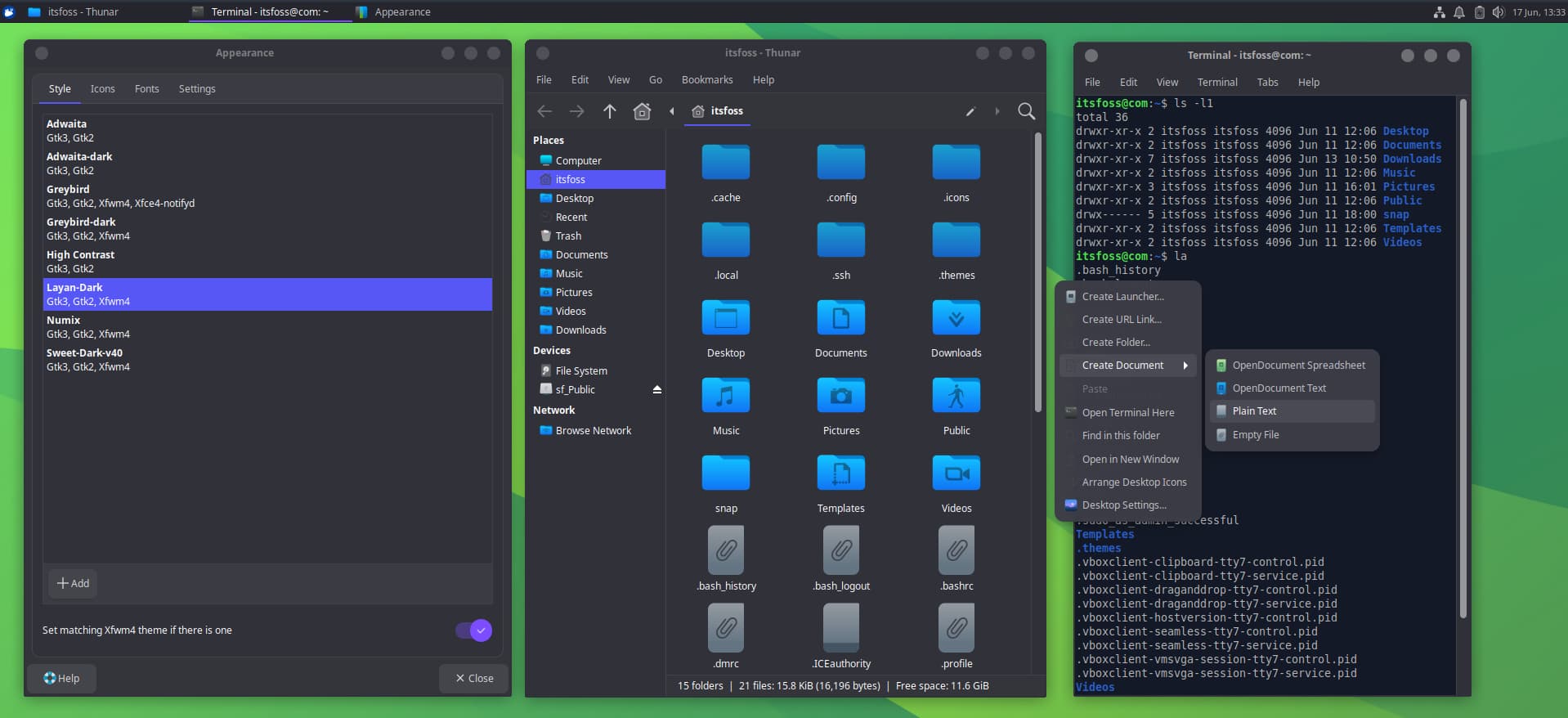Image resolution: width=1568 pixels, height=718 pixels.
Task: Show previous path elements left arrow
Action: (x=672, y=111)
